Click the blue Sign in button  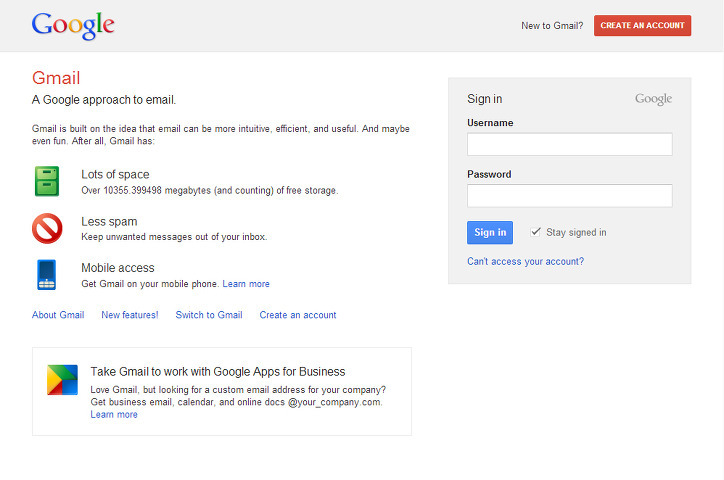[490, 232]
